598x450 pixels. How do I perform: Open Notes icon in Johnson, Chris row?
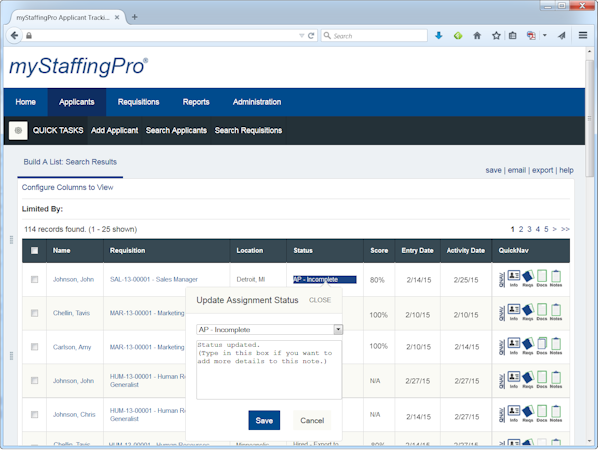pyautogui.click(x=556, y=413)
